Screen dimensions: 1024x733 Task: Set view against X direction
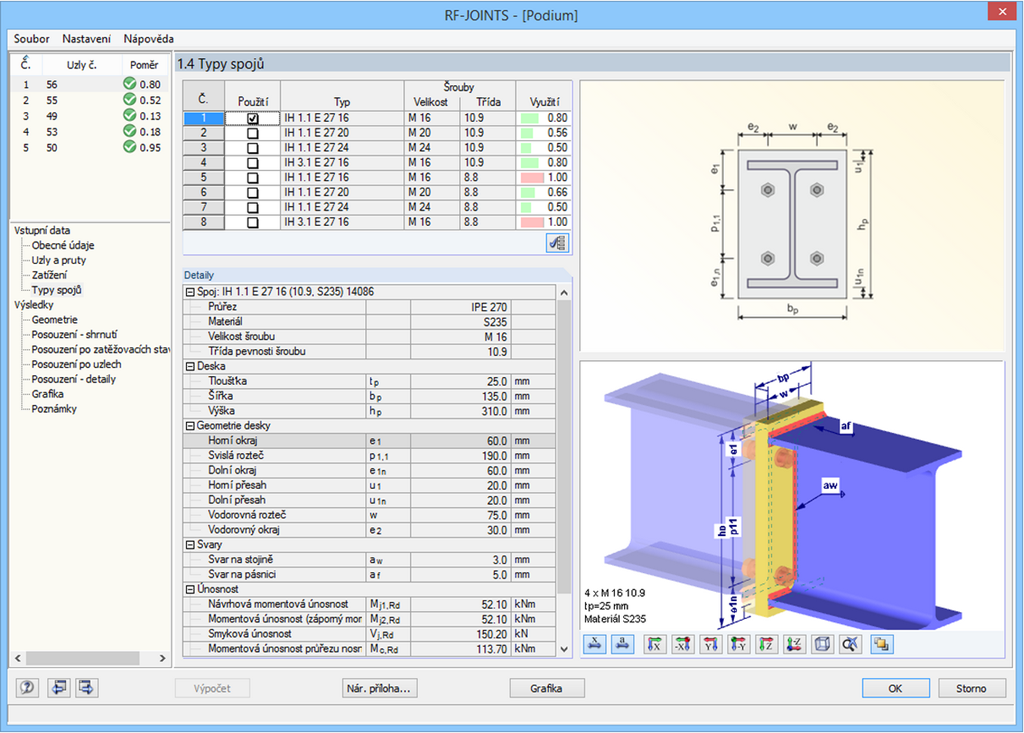pos(682,644)
